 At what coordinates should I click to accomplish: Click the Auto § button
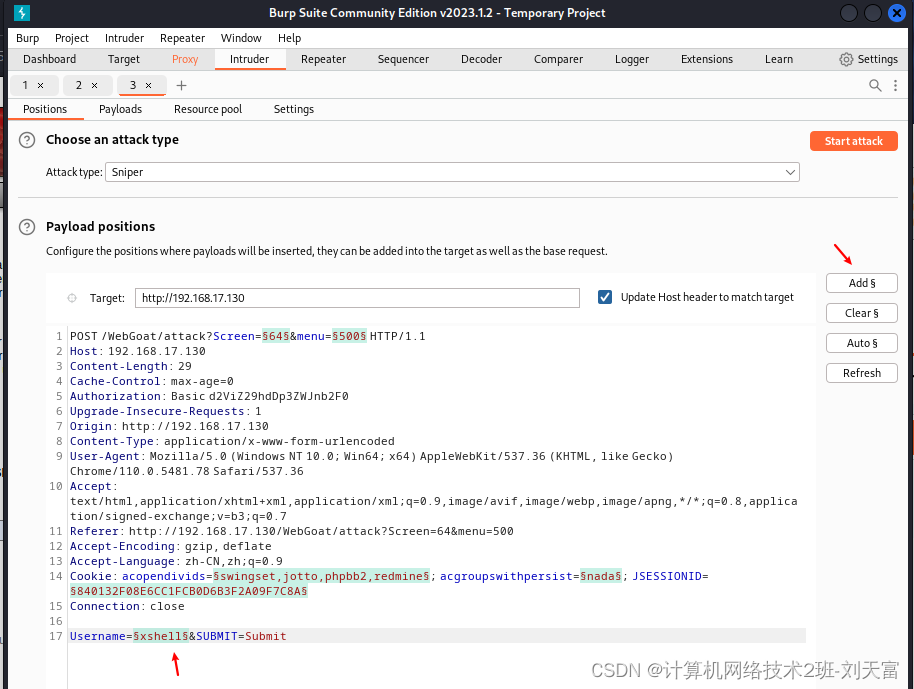coord(862,343)
